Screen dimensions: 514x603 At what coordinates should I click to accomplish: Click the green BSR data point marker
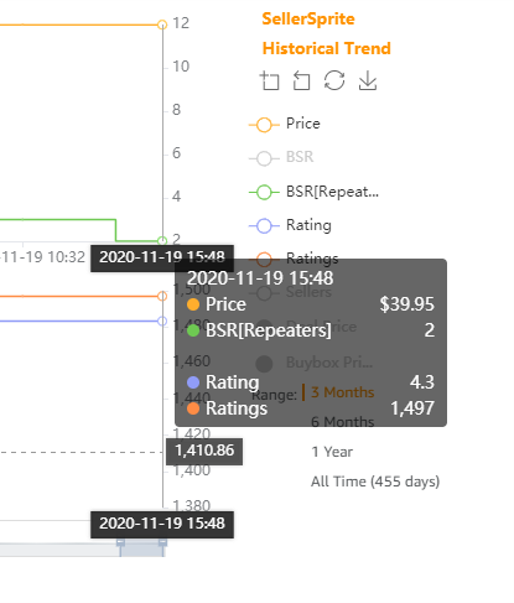[x=162, y=241]
